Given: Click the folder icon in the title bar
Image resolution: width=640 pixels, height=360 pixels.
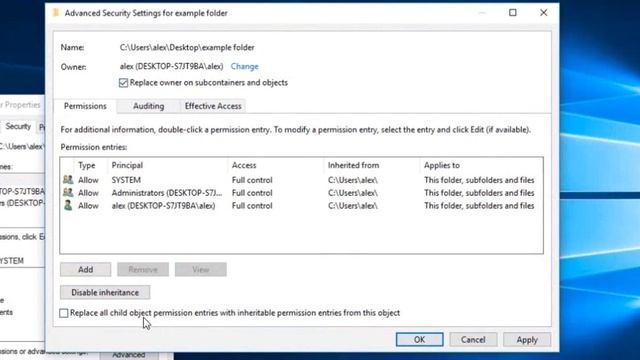Looking at the screenshot, I should (56, 13).
